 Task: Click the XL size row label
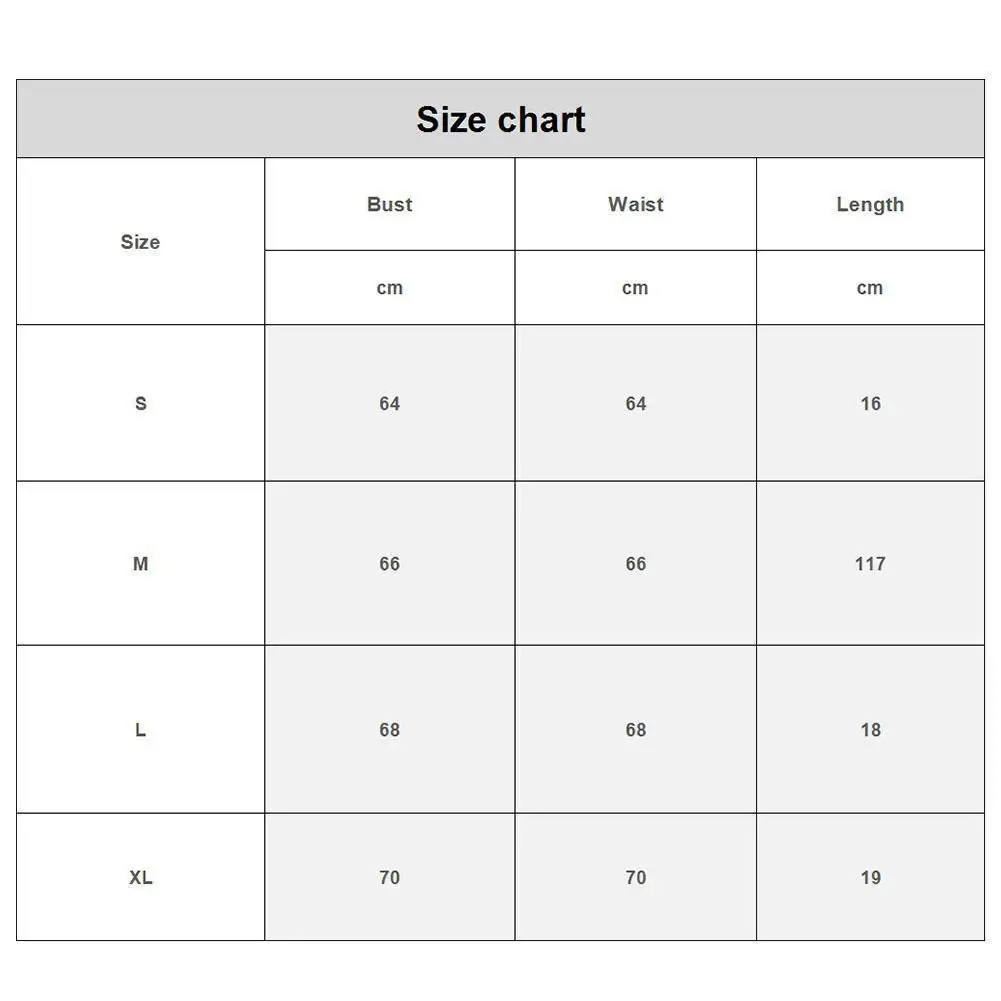click(140, 877)
